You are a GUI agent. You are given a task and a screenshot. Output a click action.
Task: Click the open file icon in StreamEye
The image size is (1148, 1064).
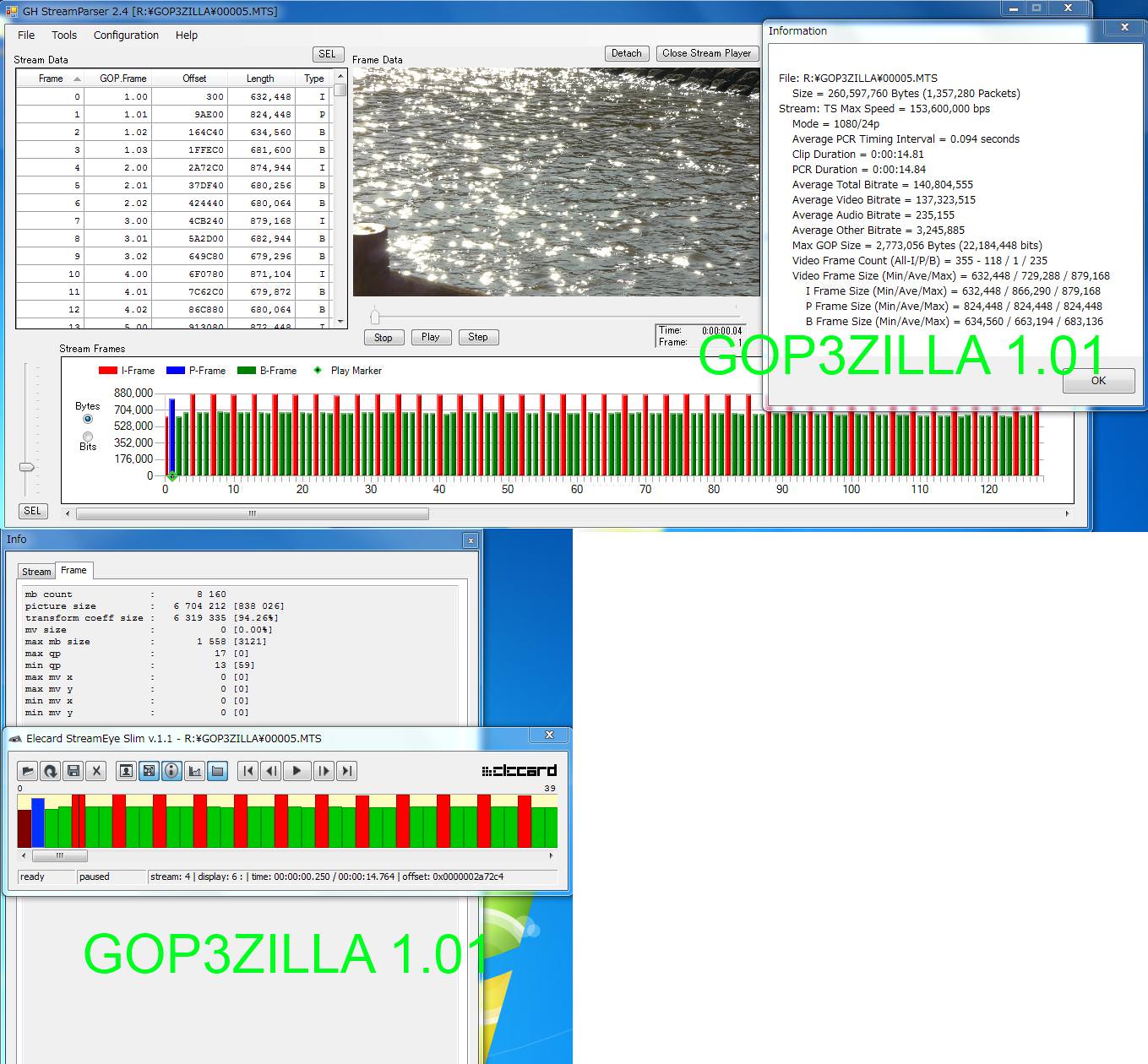(x=28, y=771)
